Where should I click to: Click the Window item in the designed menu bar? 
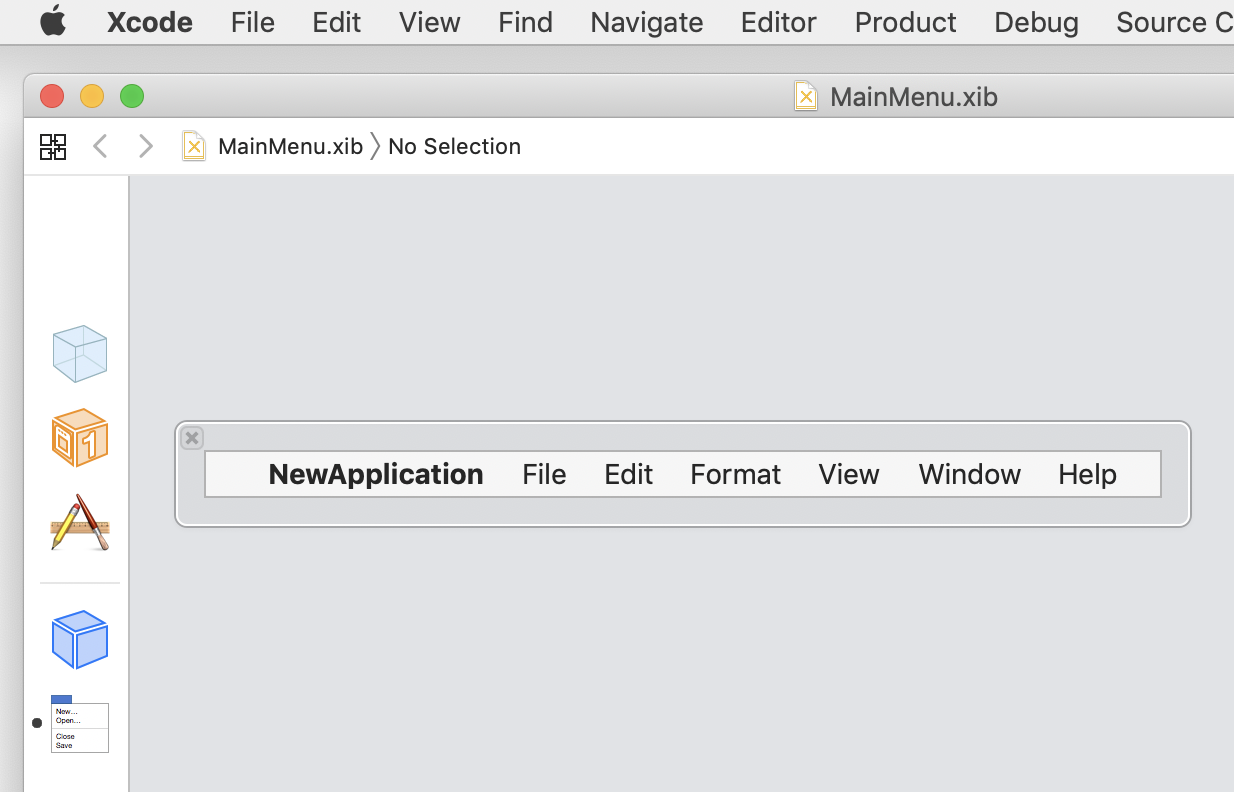[968, 474]
